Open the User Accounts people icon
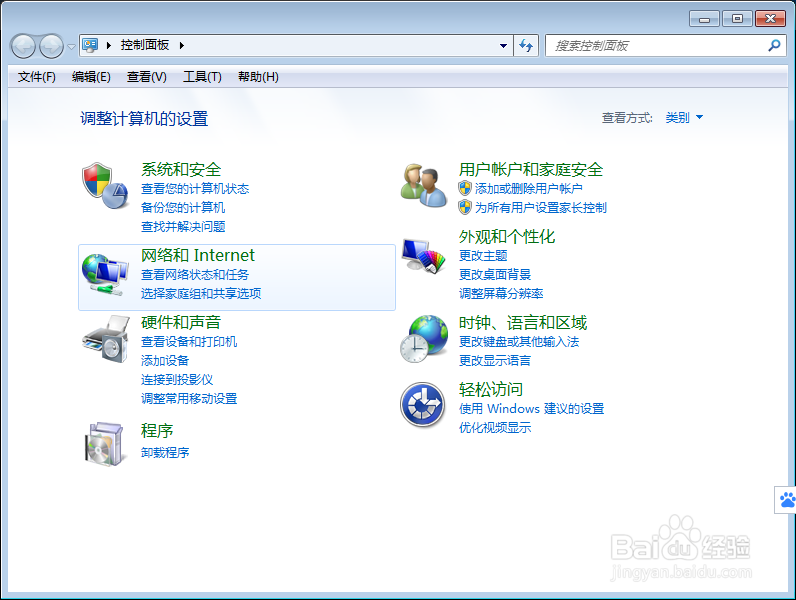Image resolution: width=796 pixels, height=600 pixels. click(x=423, y=185)
